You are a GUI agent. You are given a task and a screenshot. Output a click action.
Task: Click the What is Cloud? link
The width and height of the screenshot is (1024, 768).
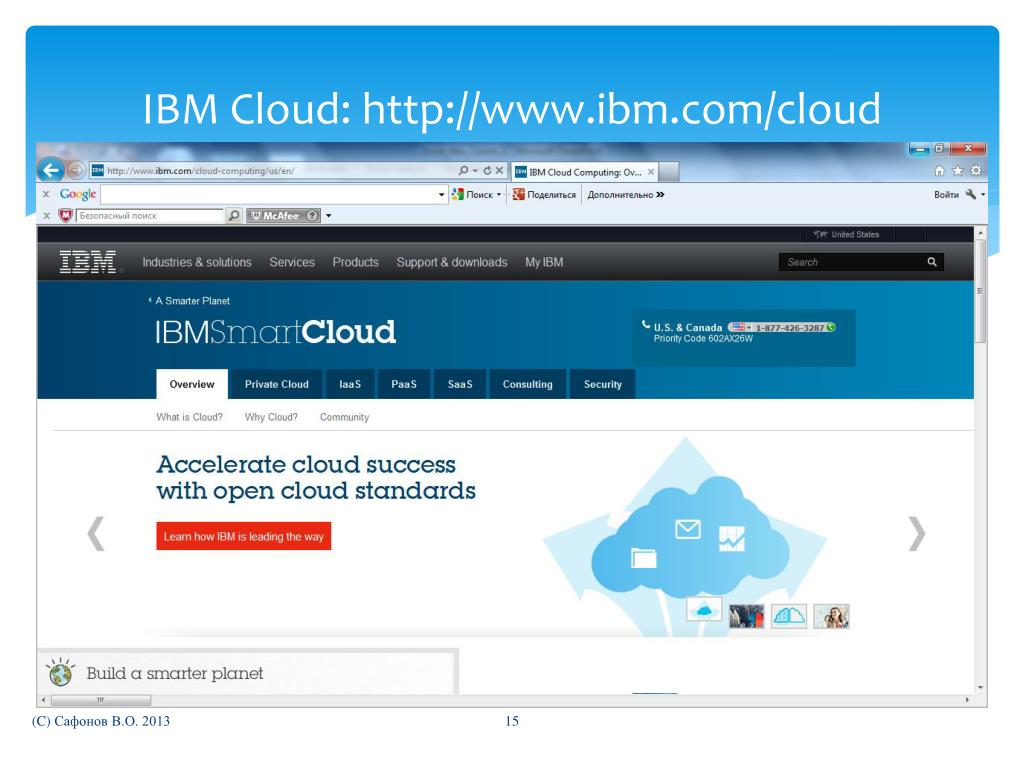coord(189,417)
